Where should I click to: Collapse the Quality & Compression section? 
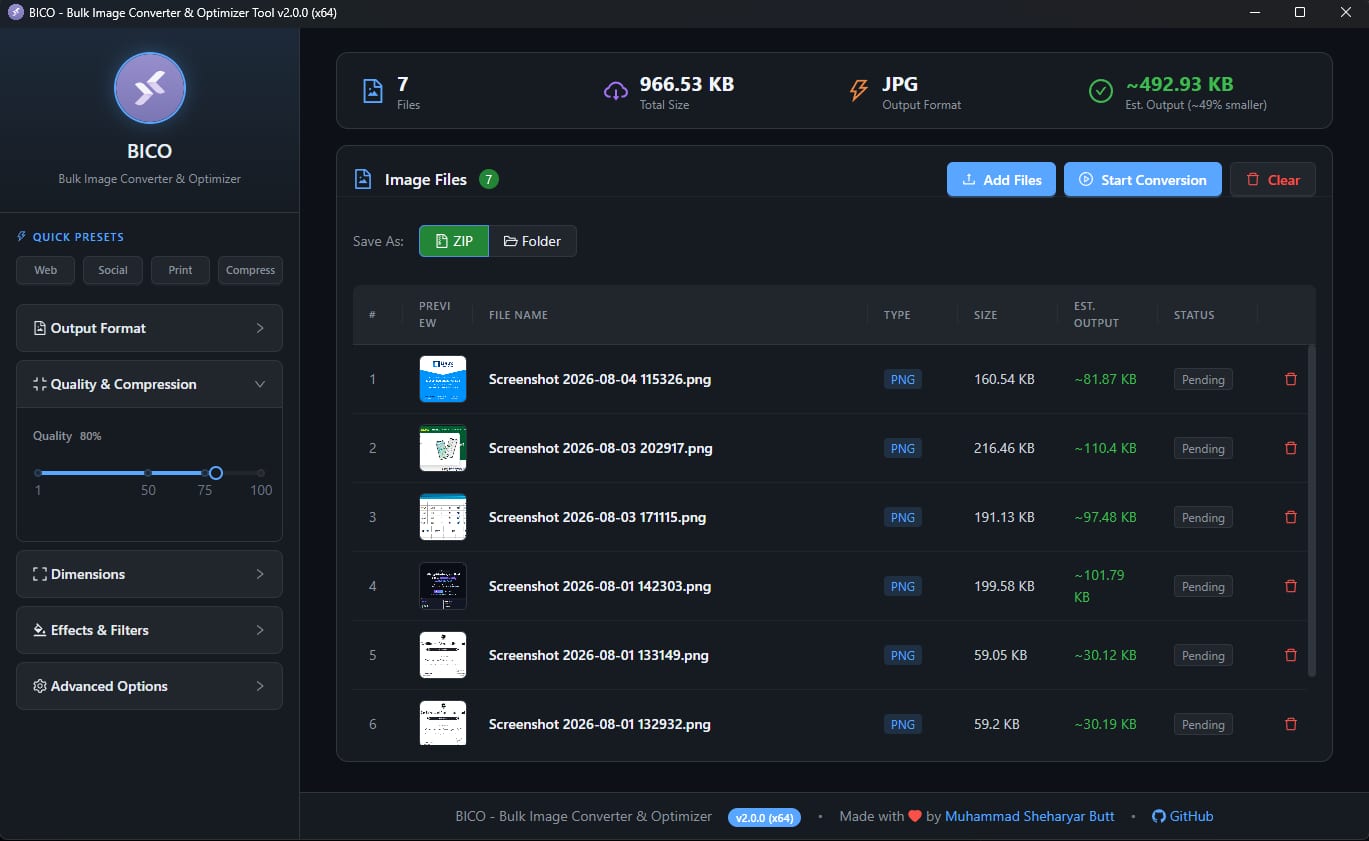click(149, 384)
